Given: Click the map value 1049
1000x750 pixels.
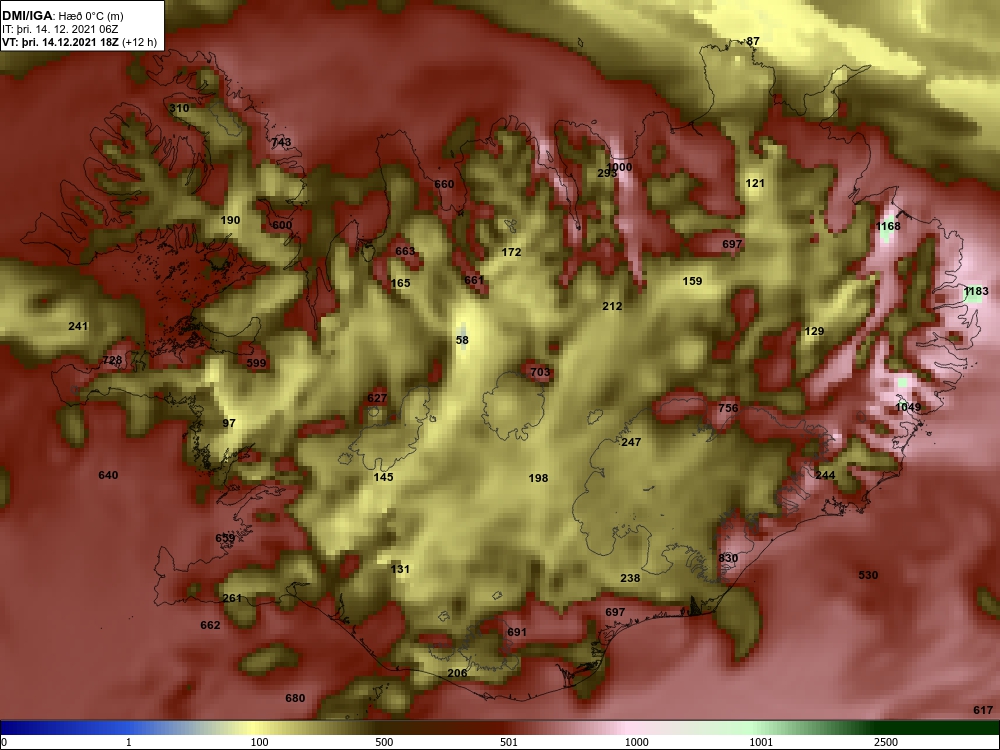Looking at the screenshot, I should (x=908, y=408).
